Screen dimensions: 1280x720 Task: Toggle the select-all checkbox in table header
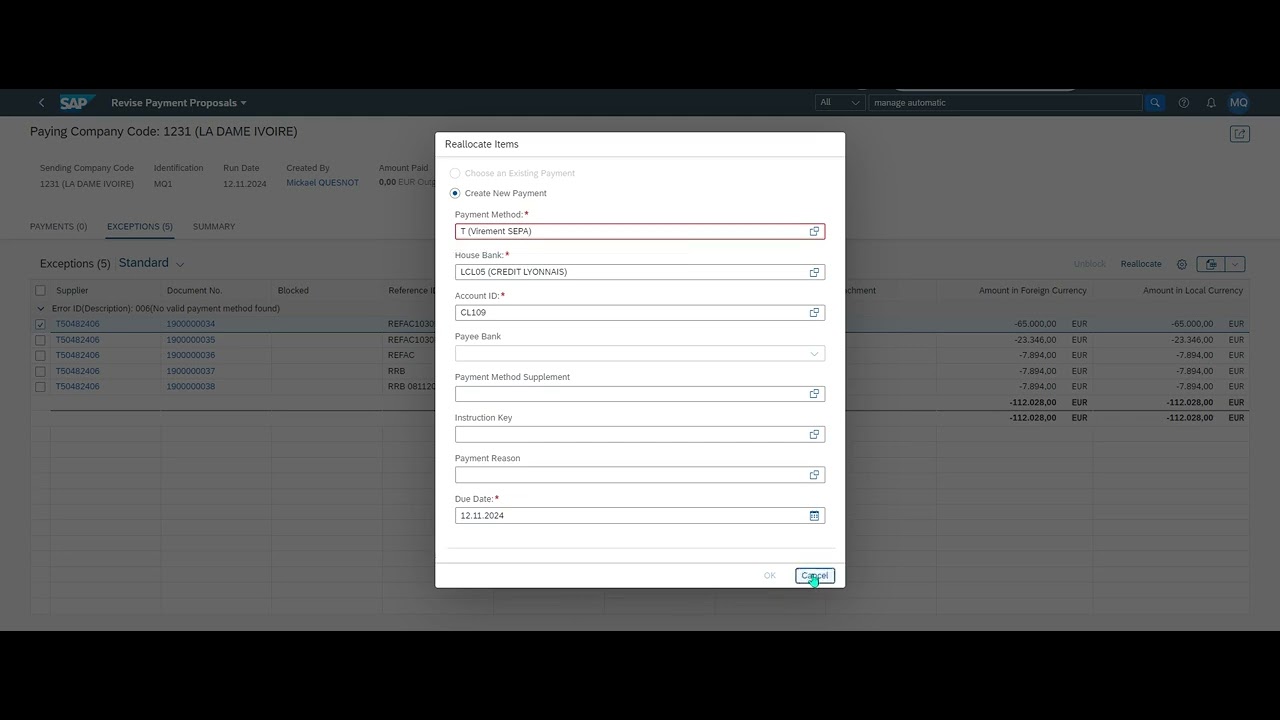pos(40,291)
